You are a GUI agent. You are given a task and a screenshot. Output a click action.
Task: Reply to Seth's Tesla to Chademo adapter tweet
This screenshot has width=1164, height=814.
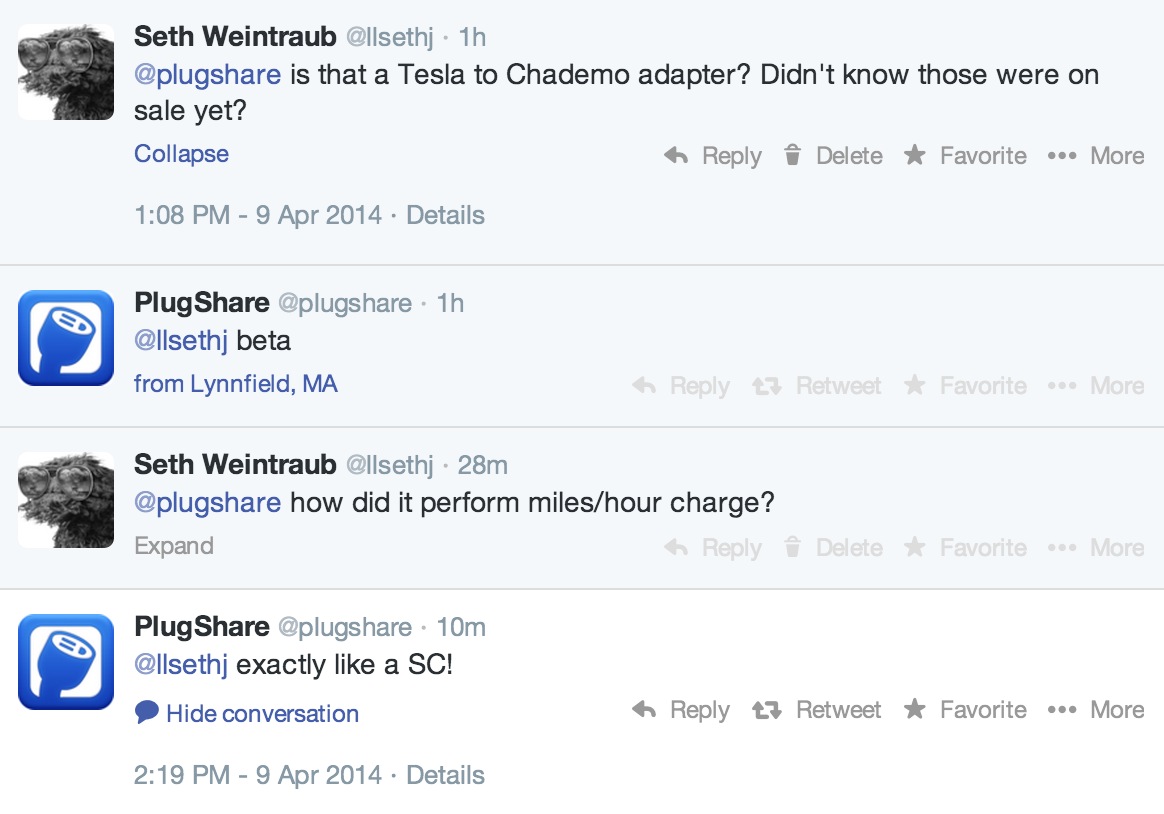713,156
